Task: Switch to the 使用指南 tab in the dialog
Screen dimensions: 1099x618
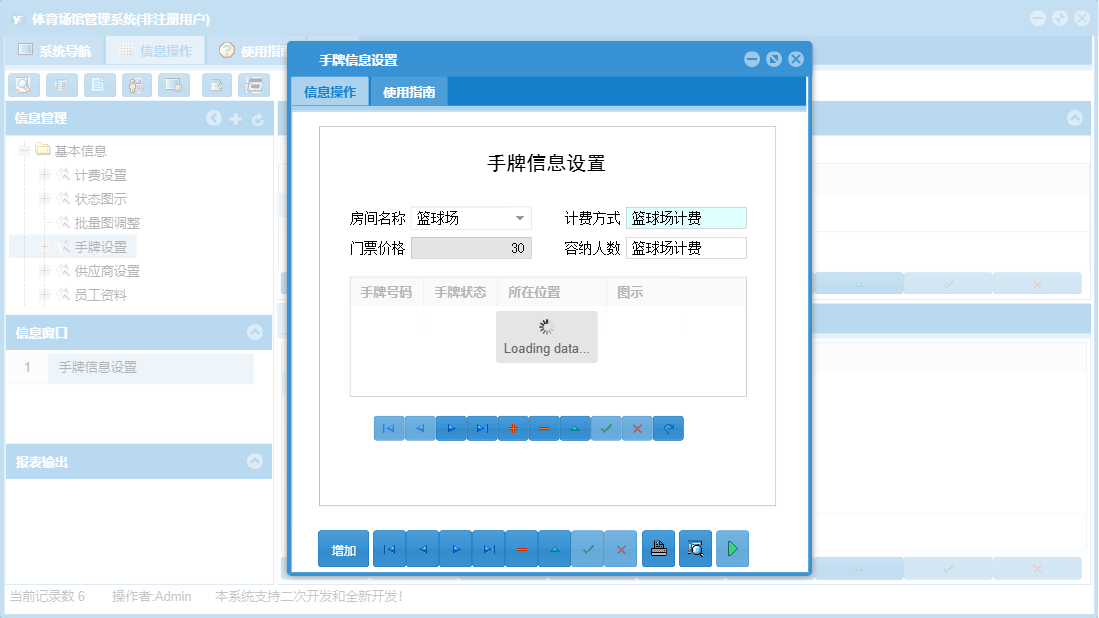Action: (x=408, y=90)
